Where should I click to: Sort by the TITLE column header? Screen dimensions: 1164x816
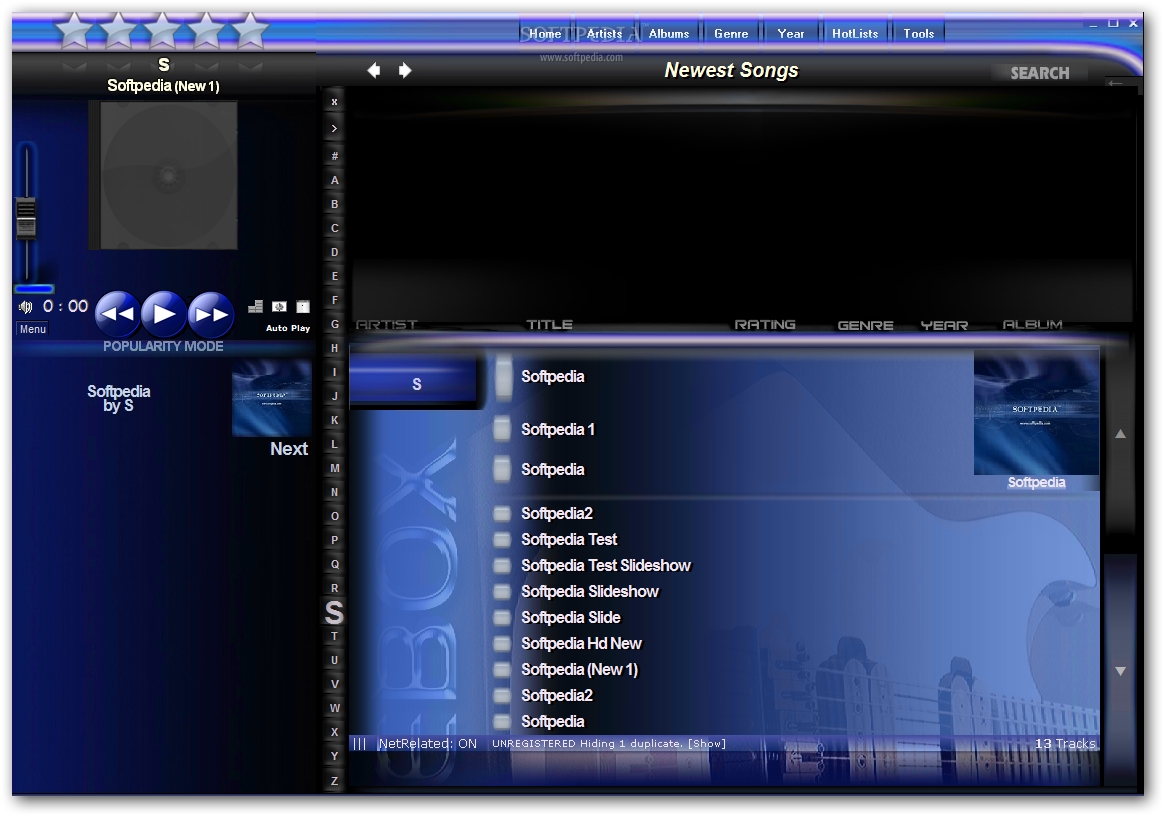(549, 324)
